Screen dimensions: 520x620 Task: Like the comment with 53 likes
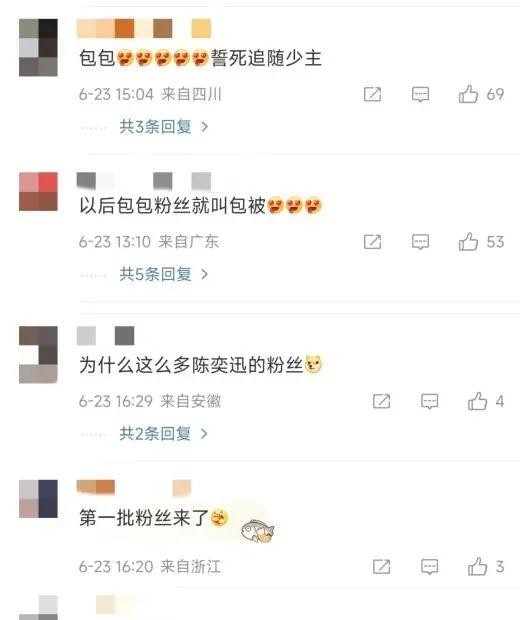point(468,242)
